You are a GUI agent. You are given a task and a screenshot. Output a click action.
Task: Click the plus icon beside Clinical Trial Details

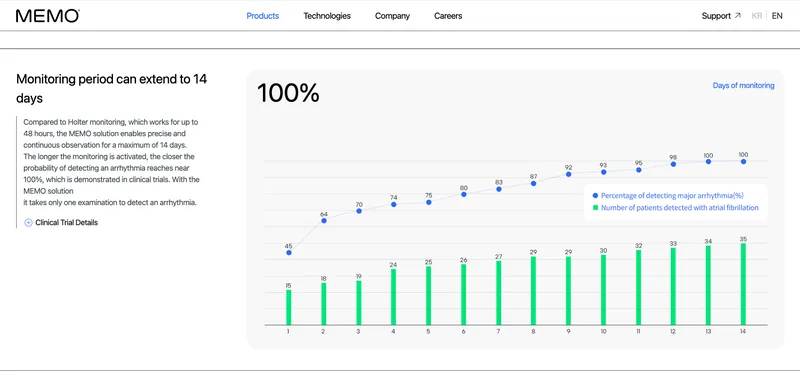tap(29, 222)
